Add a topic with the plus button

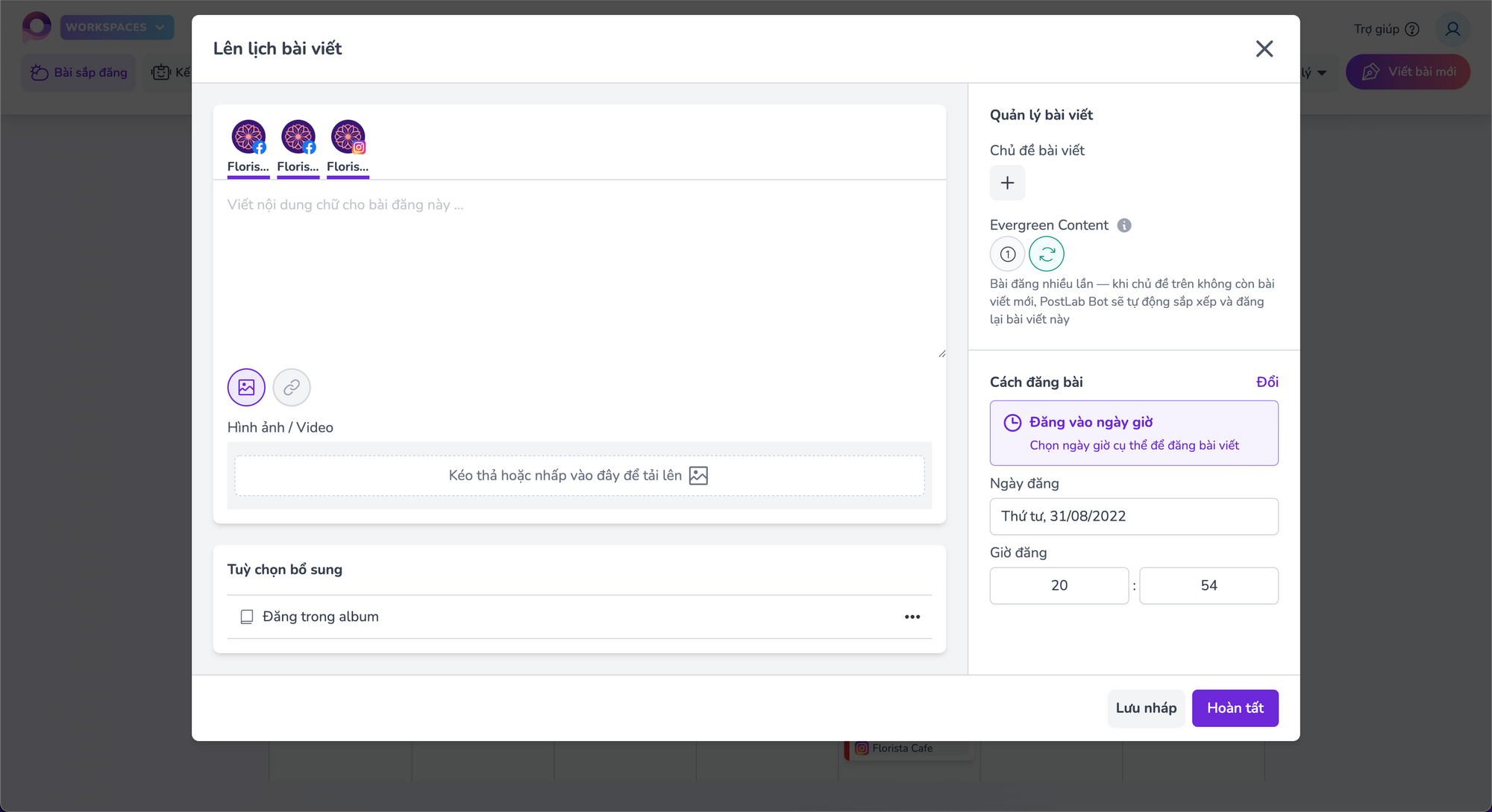tap(1007, 183)
